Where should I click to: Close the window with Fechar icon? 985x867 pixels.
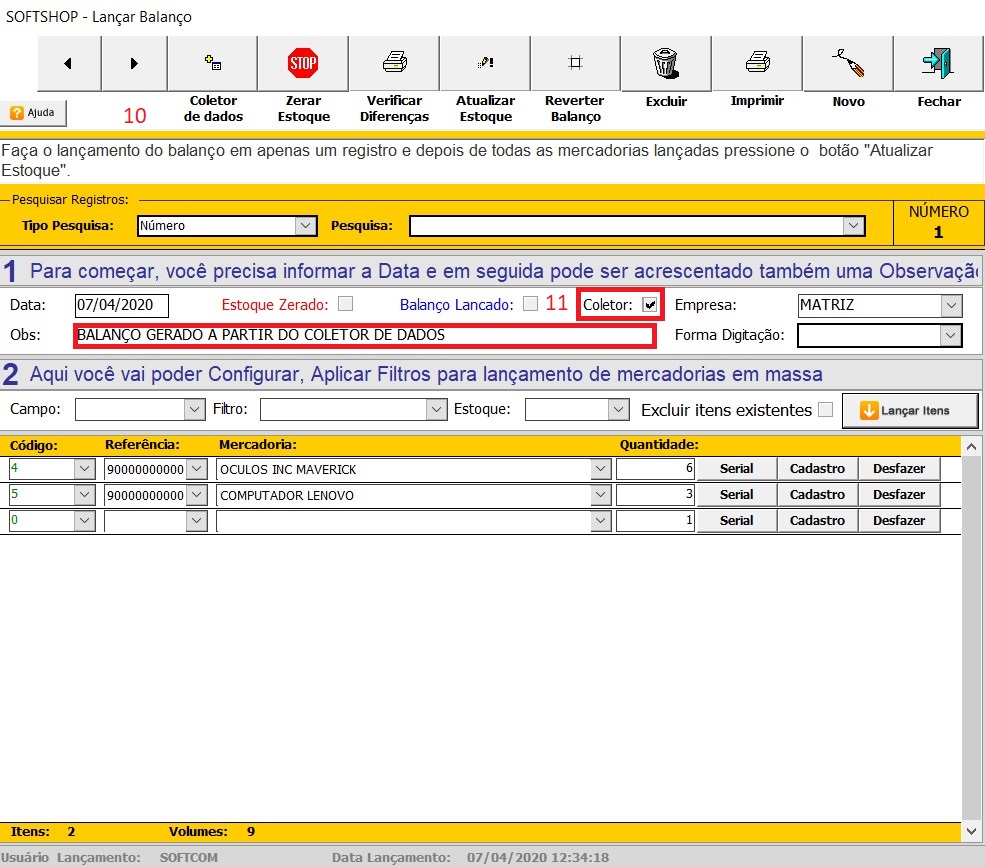tap(938, 64)
